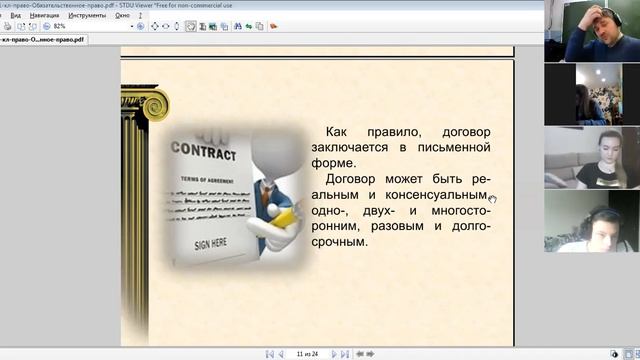Click the zoom in plus button
Image resolution: width=640 pixels, height=360 pixels.
140,27
